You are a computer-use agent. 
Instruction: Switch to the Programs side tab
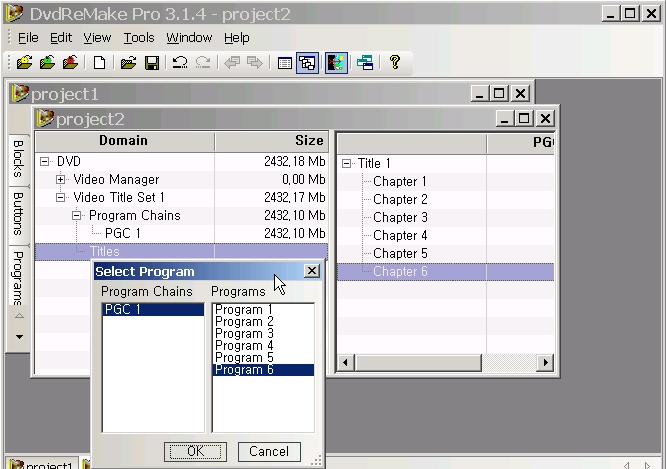coord(19,277)
